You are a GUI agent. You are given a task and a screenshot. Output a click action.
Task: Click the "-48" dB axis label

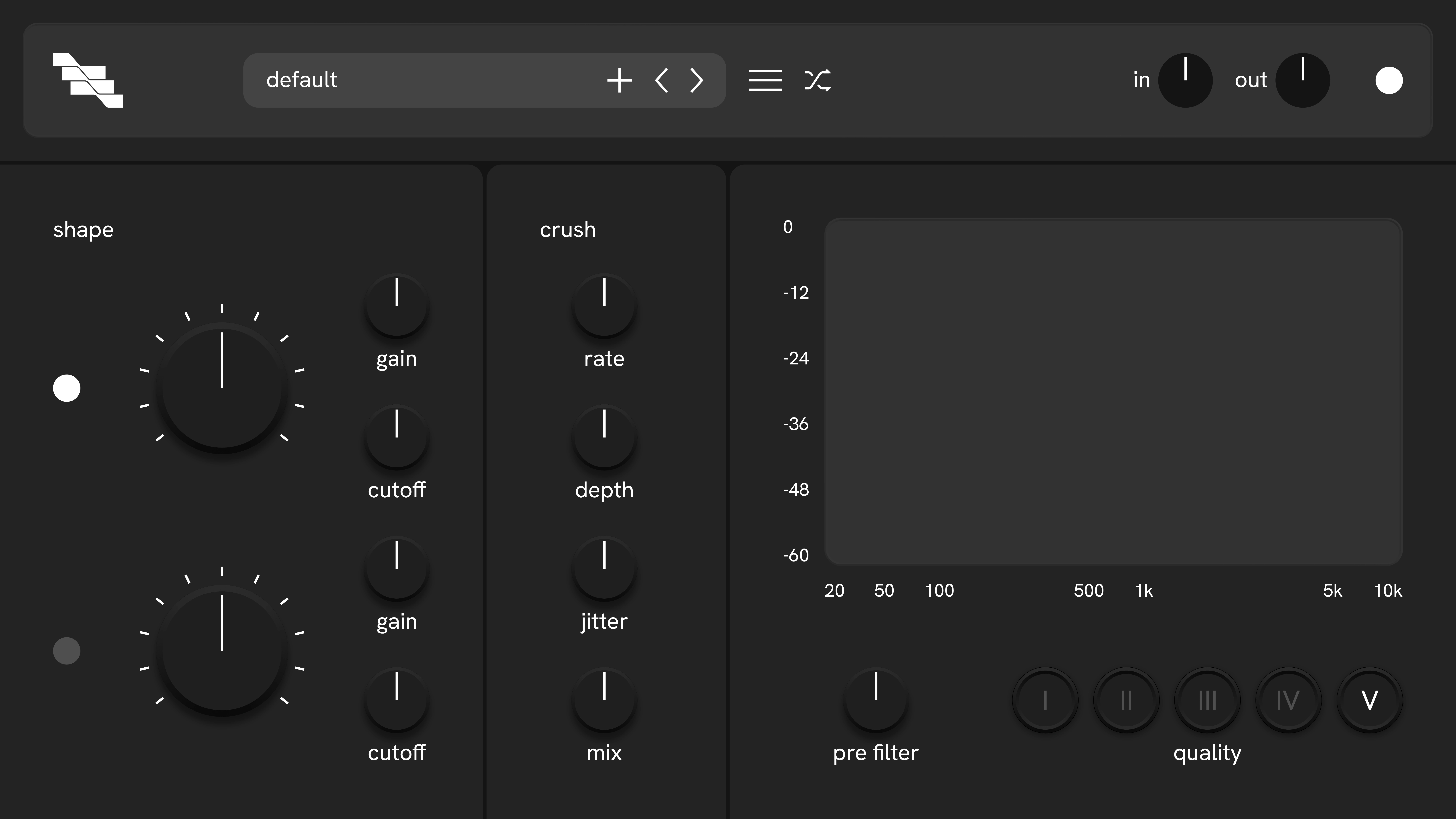pyautogui.click(x=796, y=489)
